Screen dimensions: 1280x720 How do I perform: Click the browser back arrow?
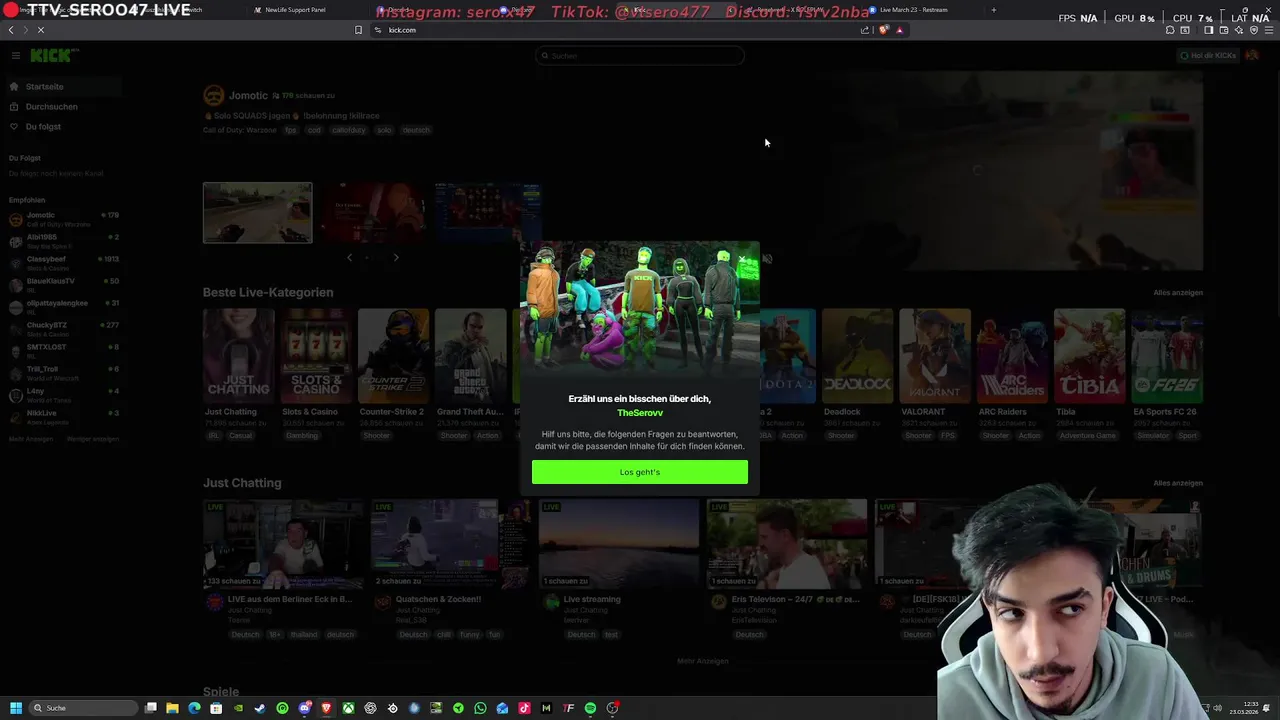tap(11, 30)
